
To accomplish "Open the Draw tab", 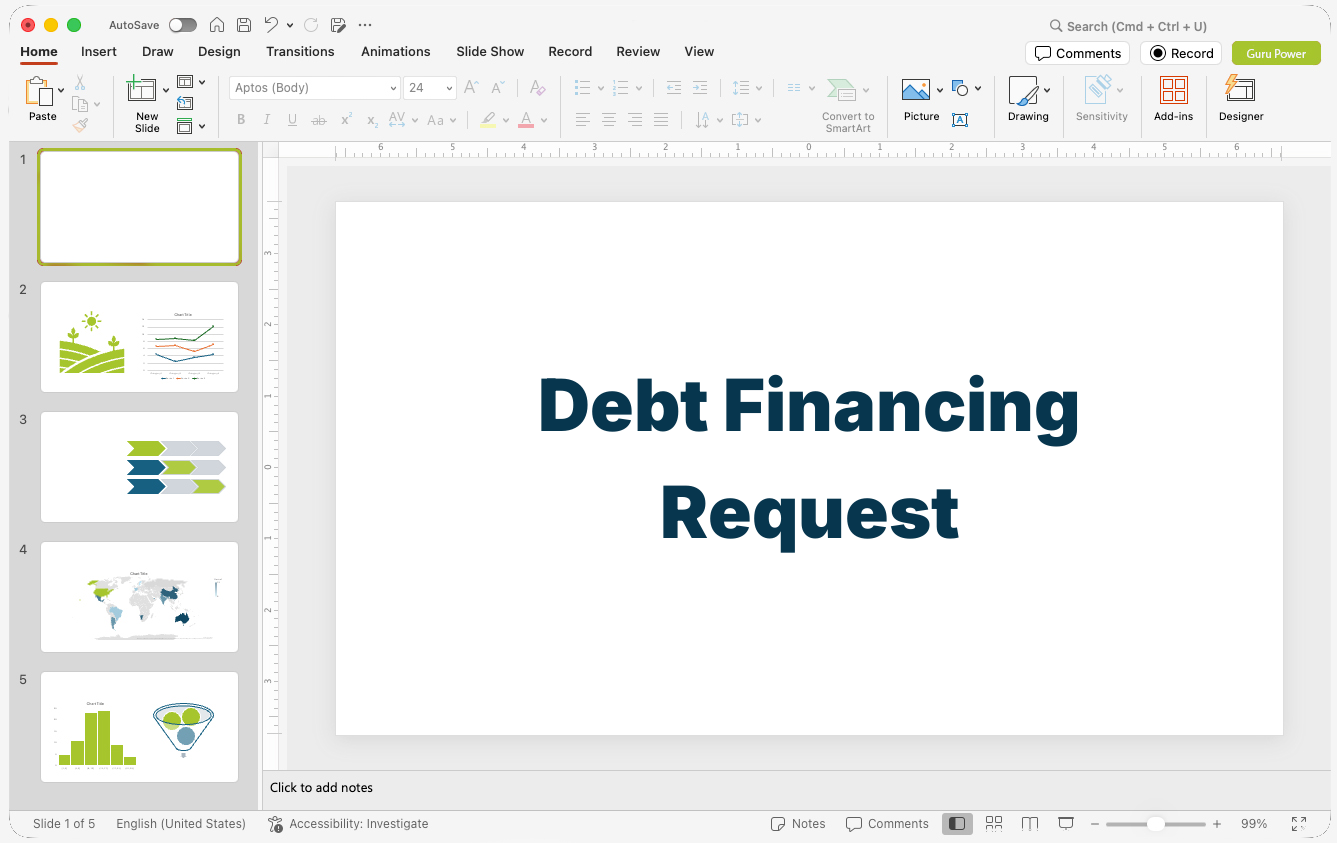I will point(158,52).
